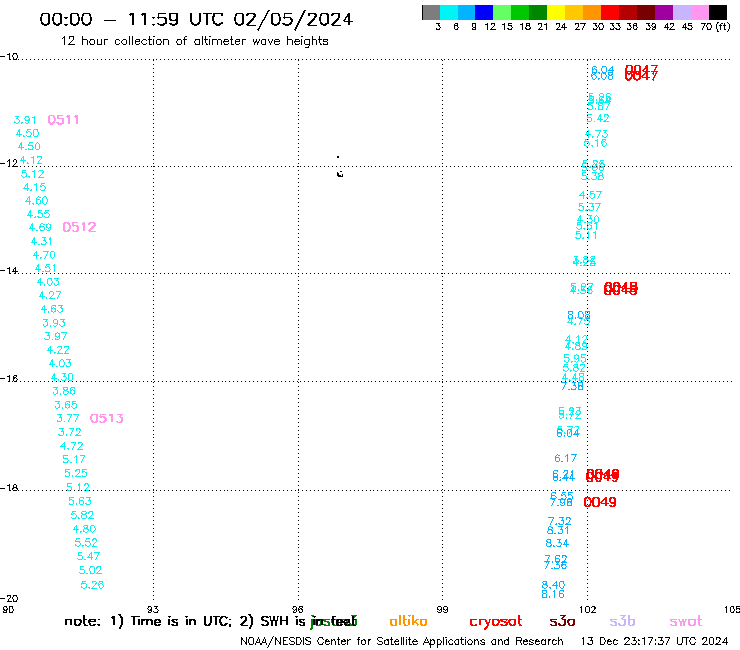Click the 5.26 wave height reading

tap(92, 584)
